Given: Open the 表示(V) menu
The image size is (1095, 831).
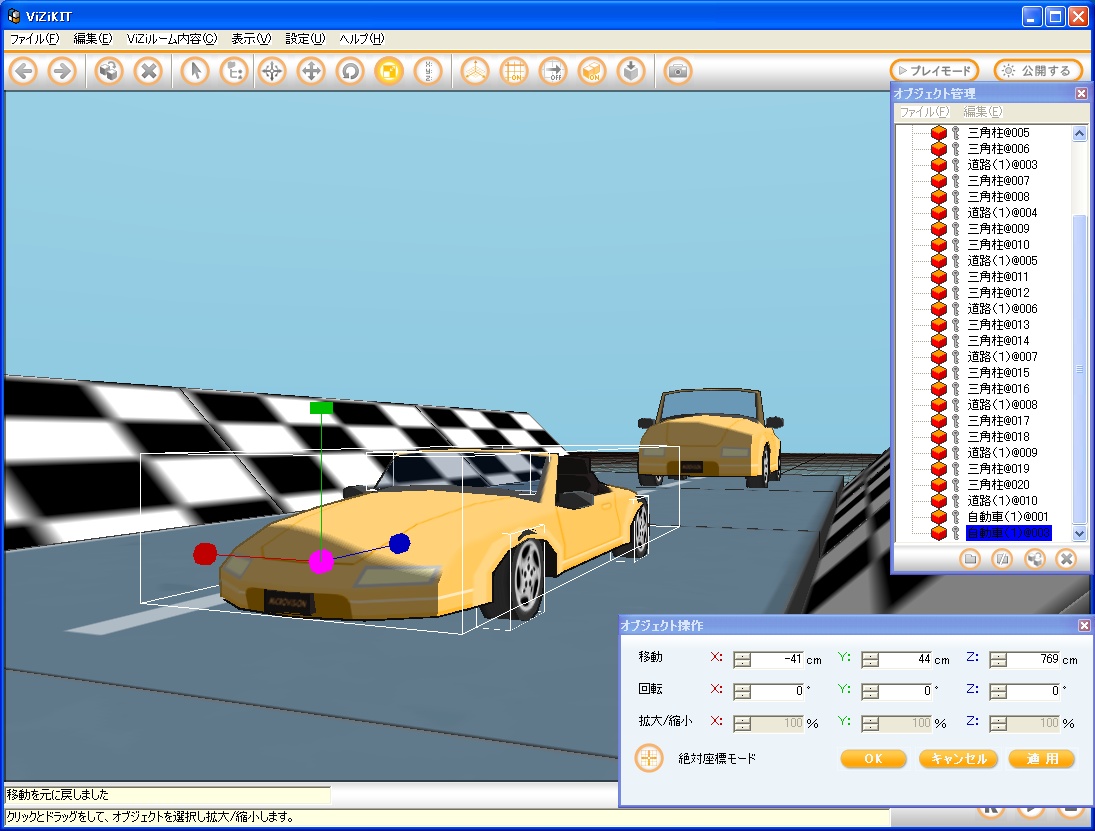Looking at the screenshot, I should [251, 39].
